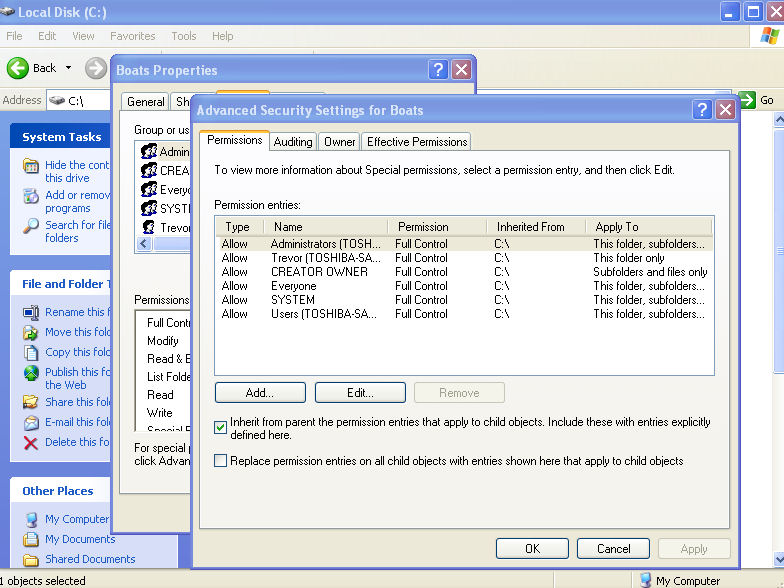Image resolution: width=784 pixels, height=588 pixels.
Task: Click the Copy this folder icon
Action: click(31, 352)
